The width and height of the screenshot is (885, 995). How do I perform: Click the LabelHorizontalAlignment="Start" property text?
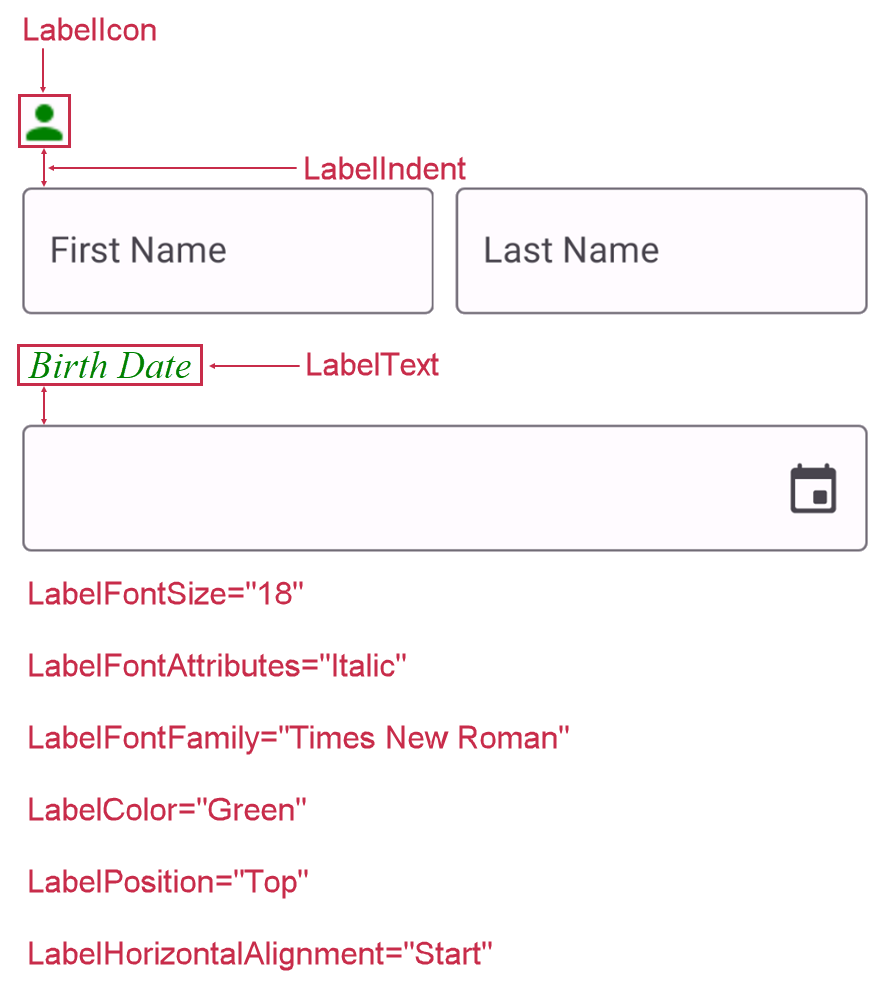click(260, 954)
